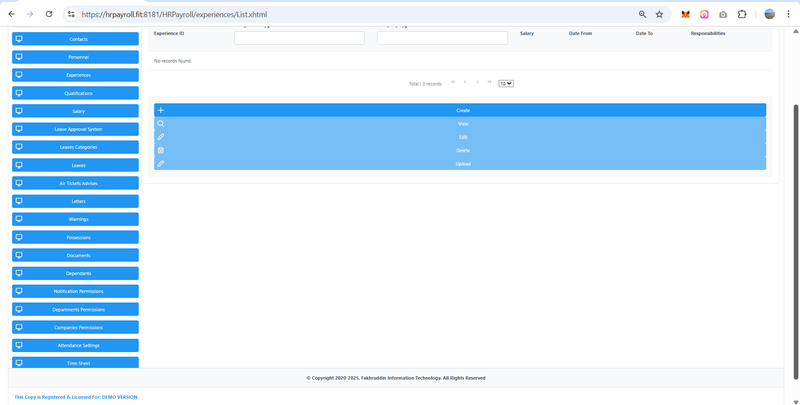Click the MetaMask fox extension icon
The width and height of the screenshot is (800, 405).
point(685,14)
